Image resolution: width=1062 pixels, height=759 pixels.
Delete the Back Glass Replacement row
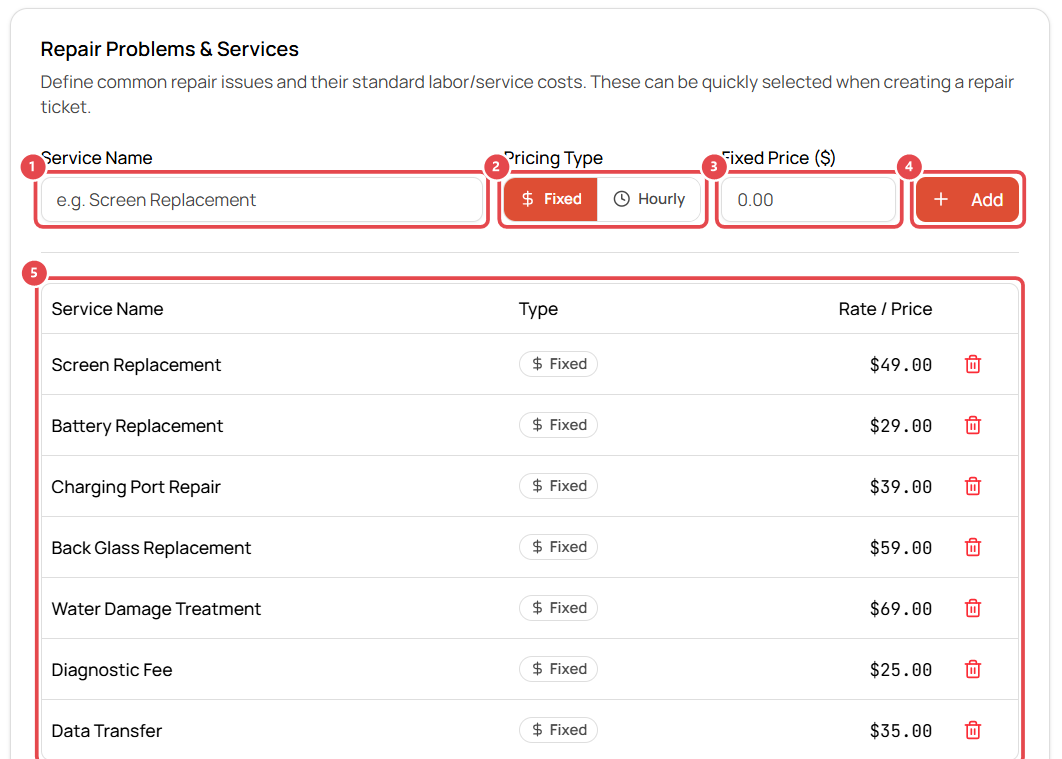973,547
